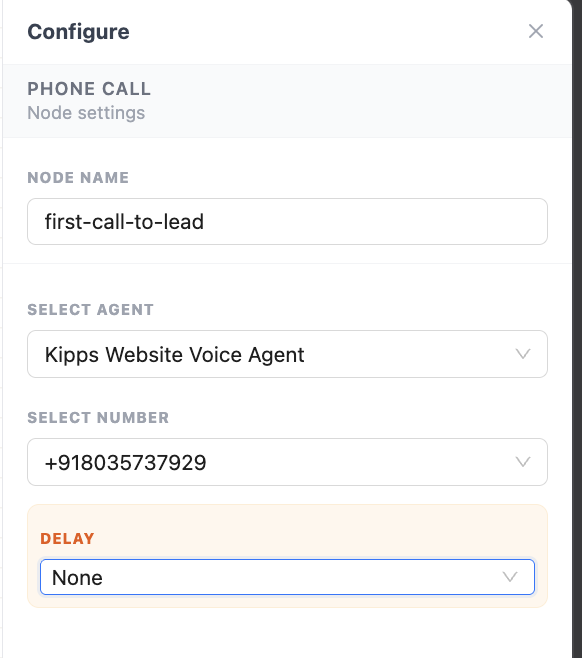Image resolution: width=582 pixels, height=658 pixels.
Task: Open the Select Number dropdown
Action: click(287, 462)
